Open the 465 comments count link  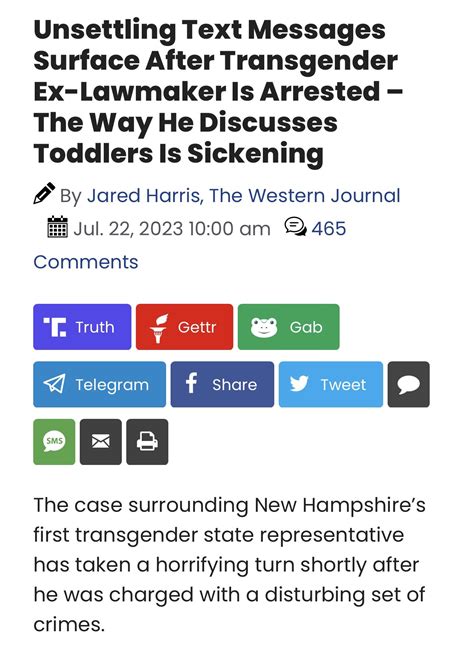[x=328, y=228]
